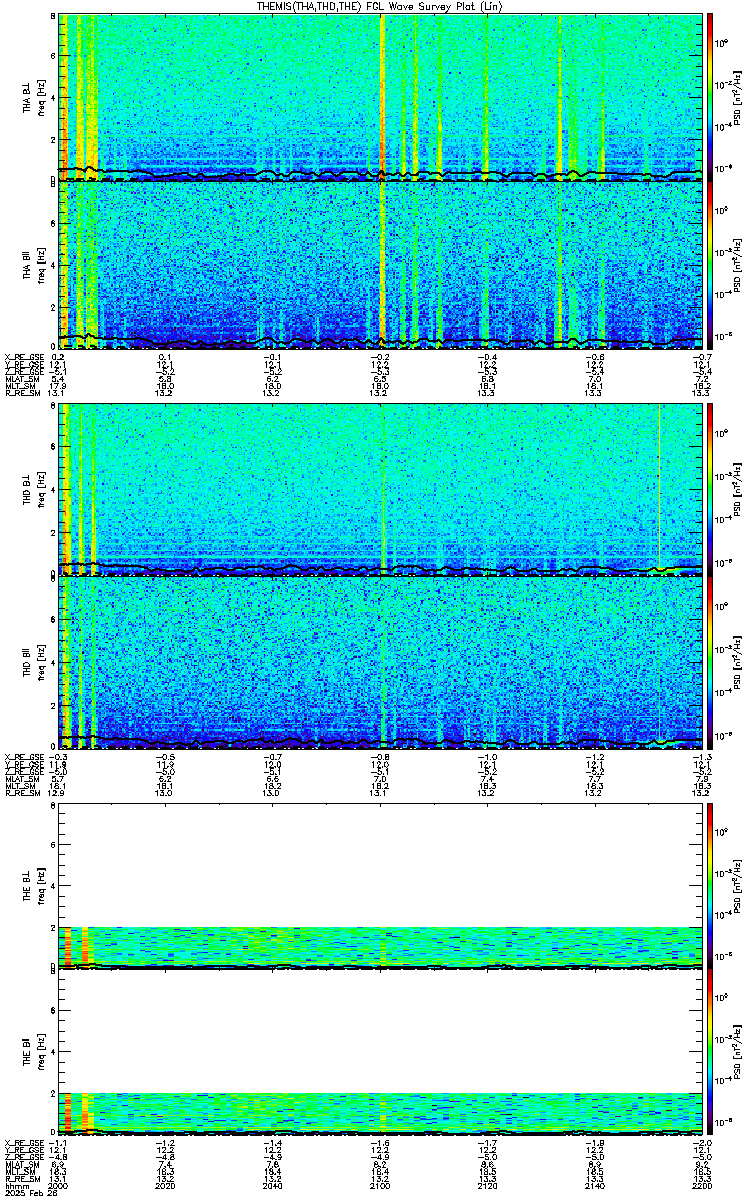This screenshot has width=750, height=1200.
Task: Select the THE B⊥ spectrogram panel
Action: pos(380,886)
